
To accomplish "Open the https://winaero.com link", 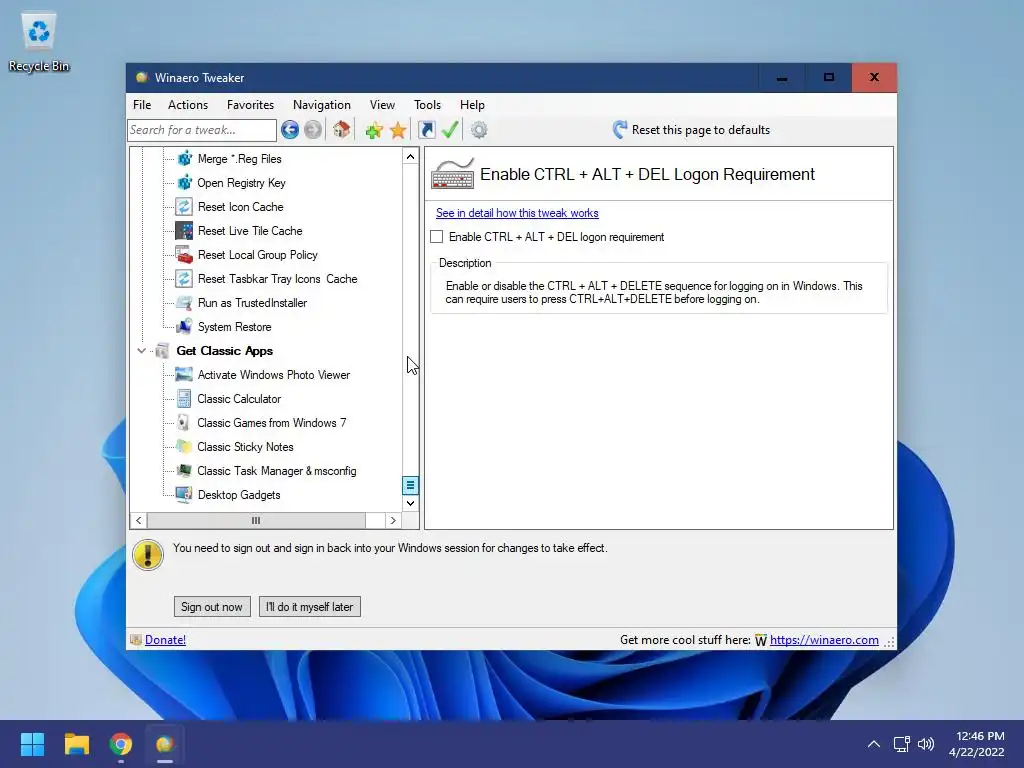I will click(824, 640).
